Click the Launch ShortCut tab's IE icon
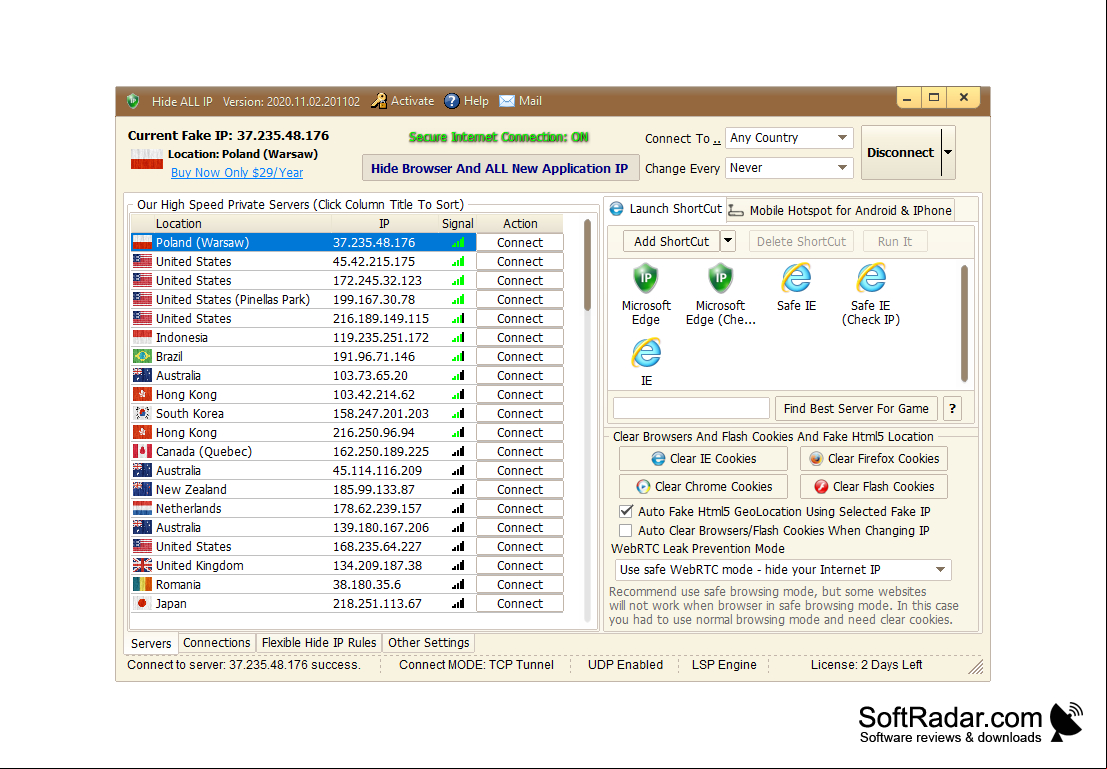 (x=616, y=209)
